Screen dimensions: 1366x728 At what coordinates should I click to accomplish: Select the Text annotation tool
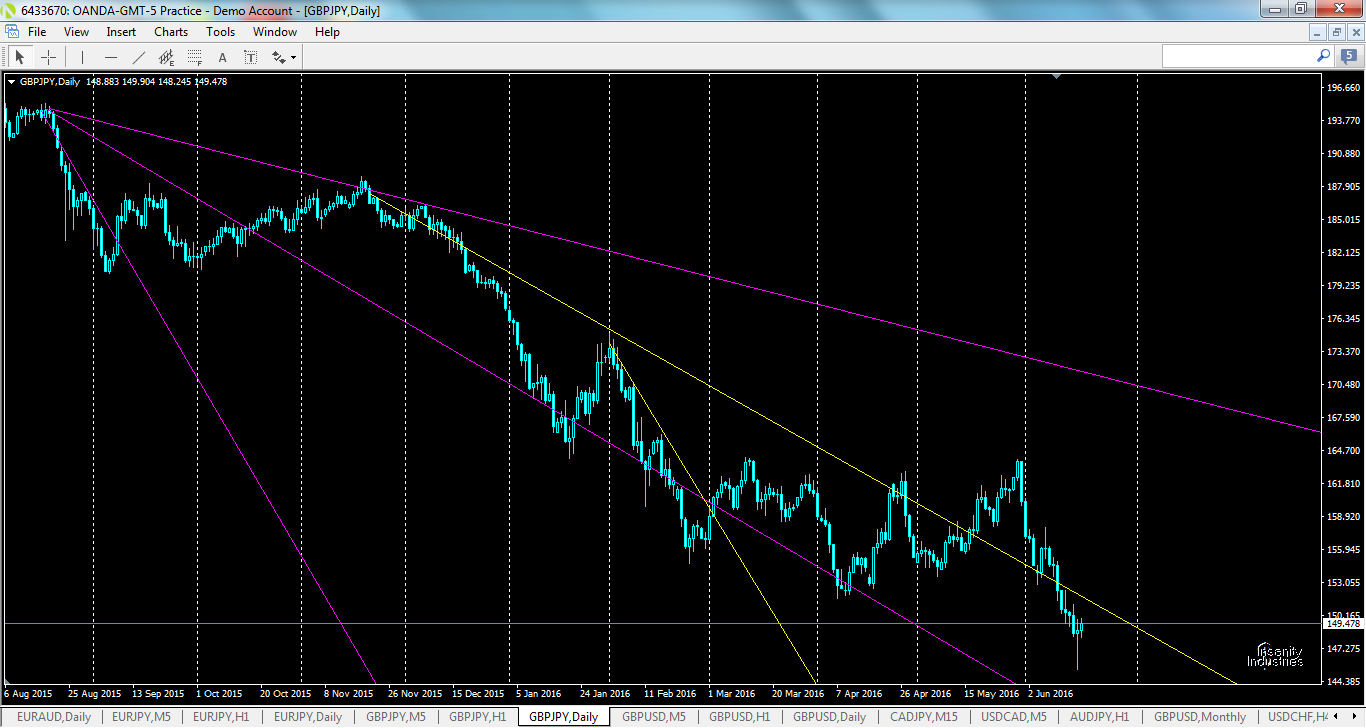[x=222, y=57]
